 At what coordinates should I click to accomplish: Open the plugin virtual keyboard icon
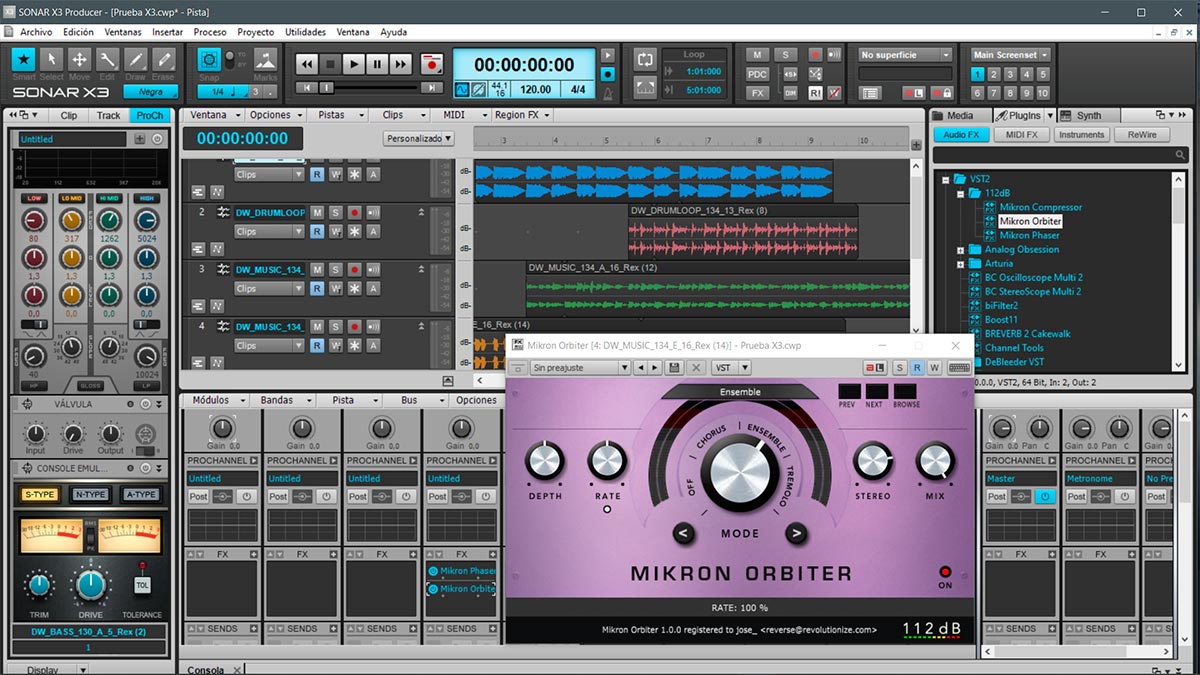pos(959,368)
